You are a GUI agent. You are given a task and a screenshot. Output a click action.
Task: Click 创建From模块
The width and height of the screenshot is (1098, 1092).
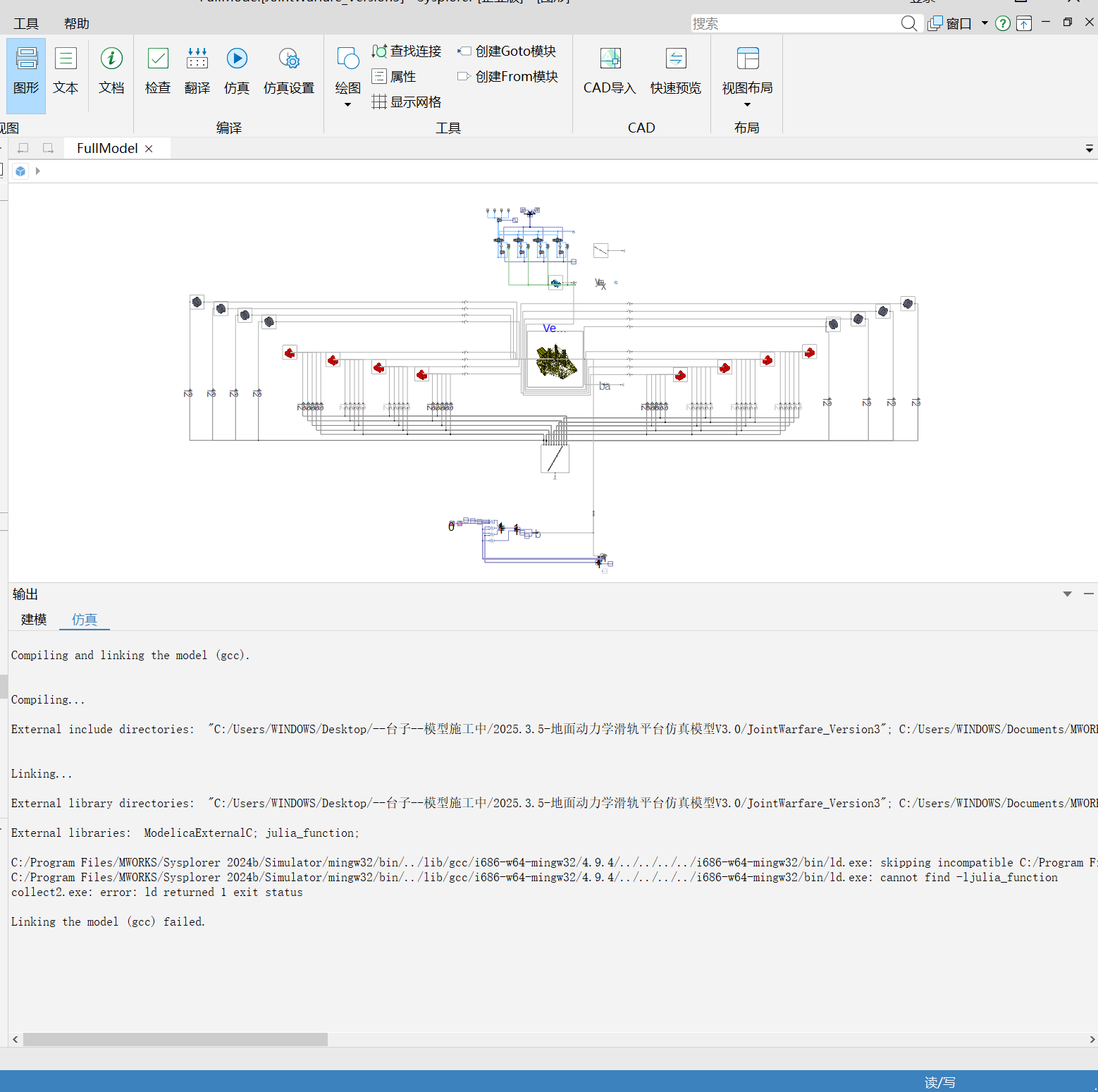pos(508,77)
